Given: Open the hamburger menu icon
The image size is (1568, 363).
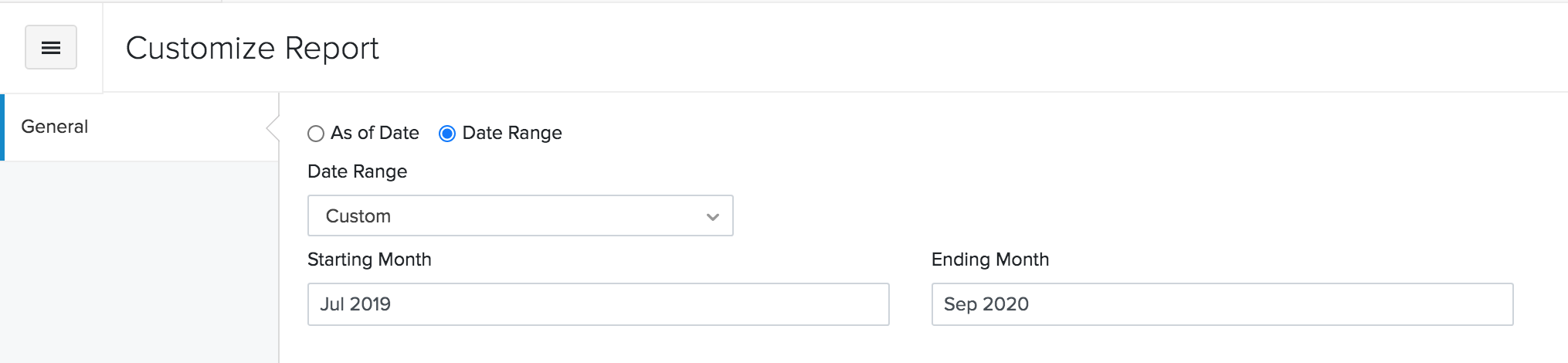Looking at the screenshot, I should pos(51,48).
